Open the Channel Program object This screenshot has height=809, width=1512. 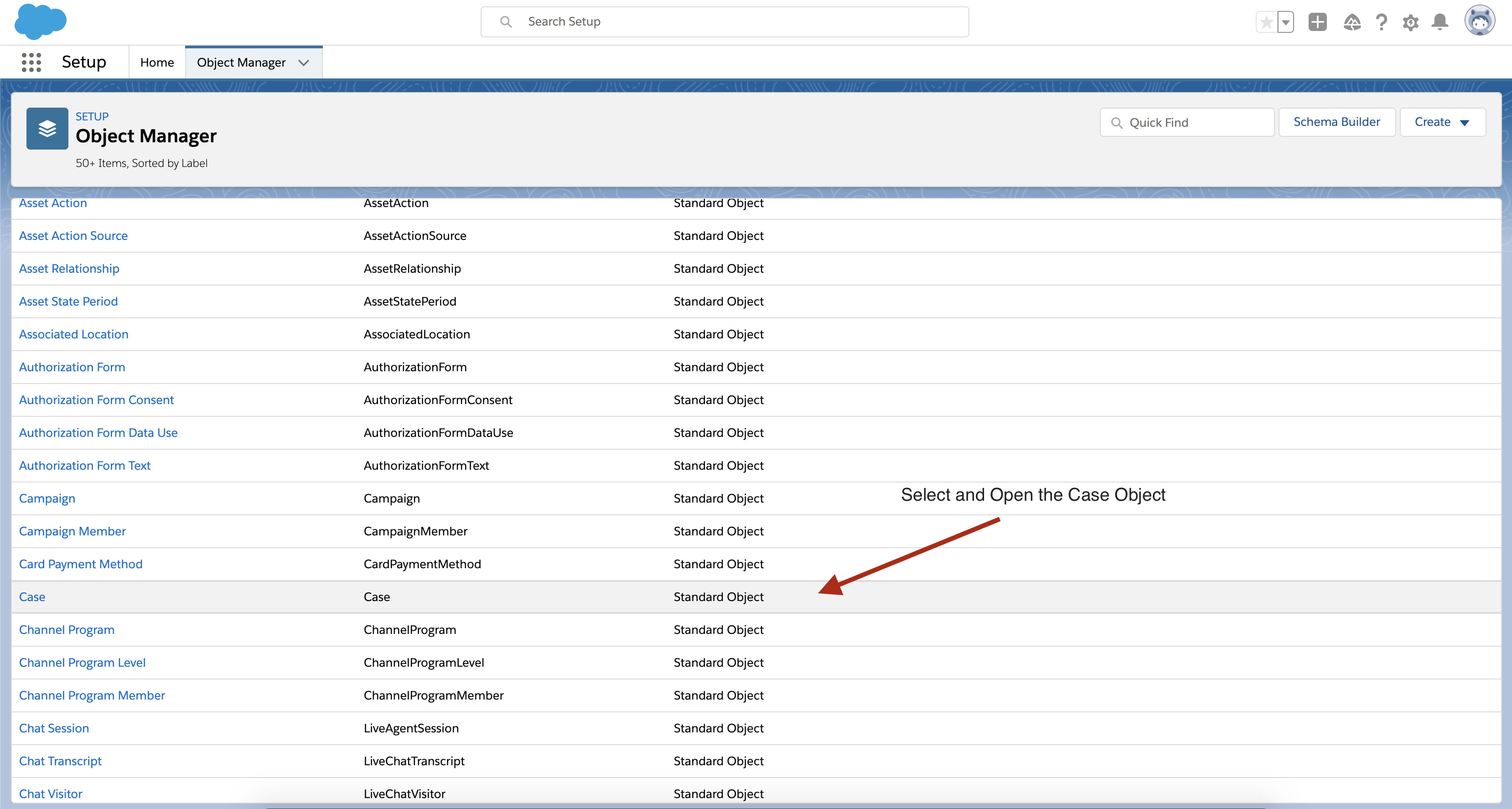coord(66,630)
